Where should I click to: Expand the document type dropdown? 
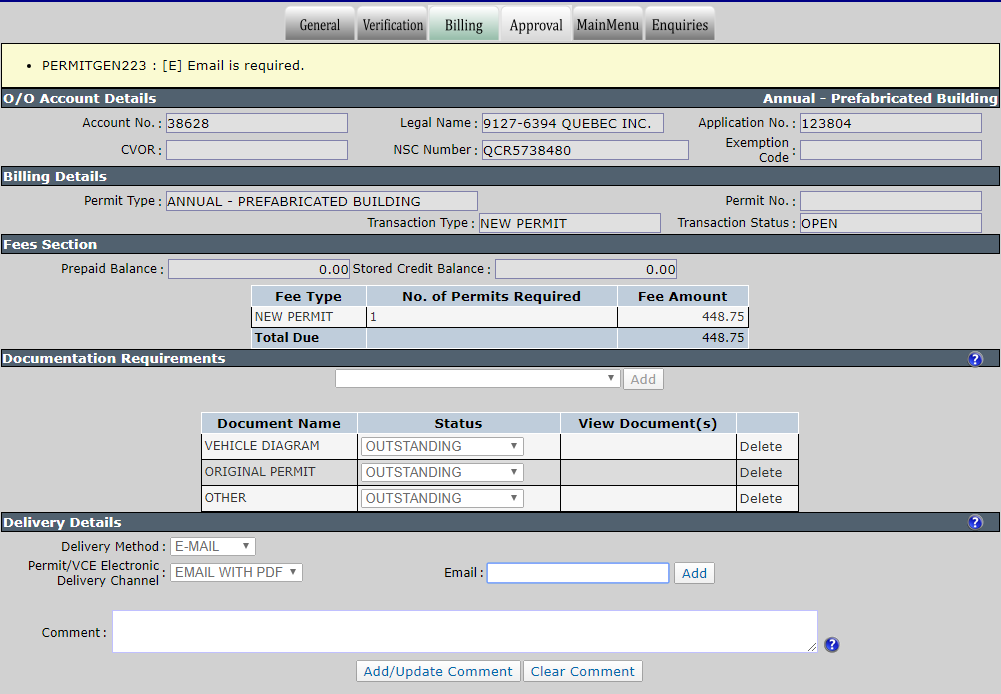478,379
